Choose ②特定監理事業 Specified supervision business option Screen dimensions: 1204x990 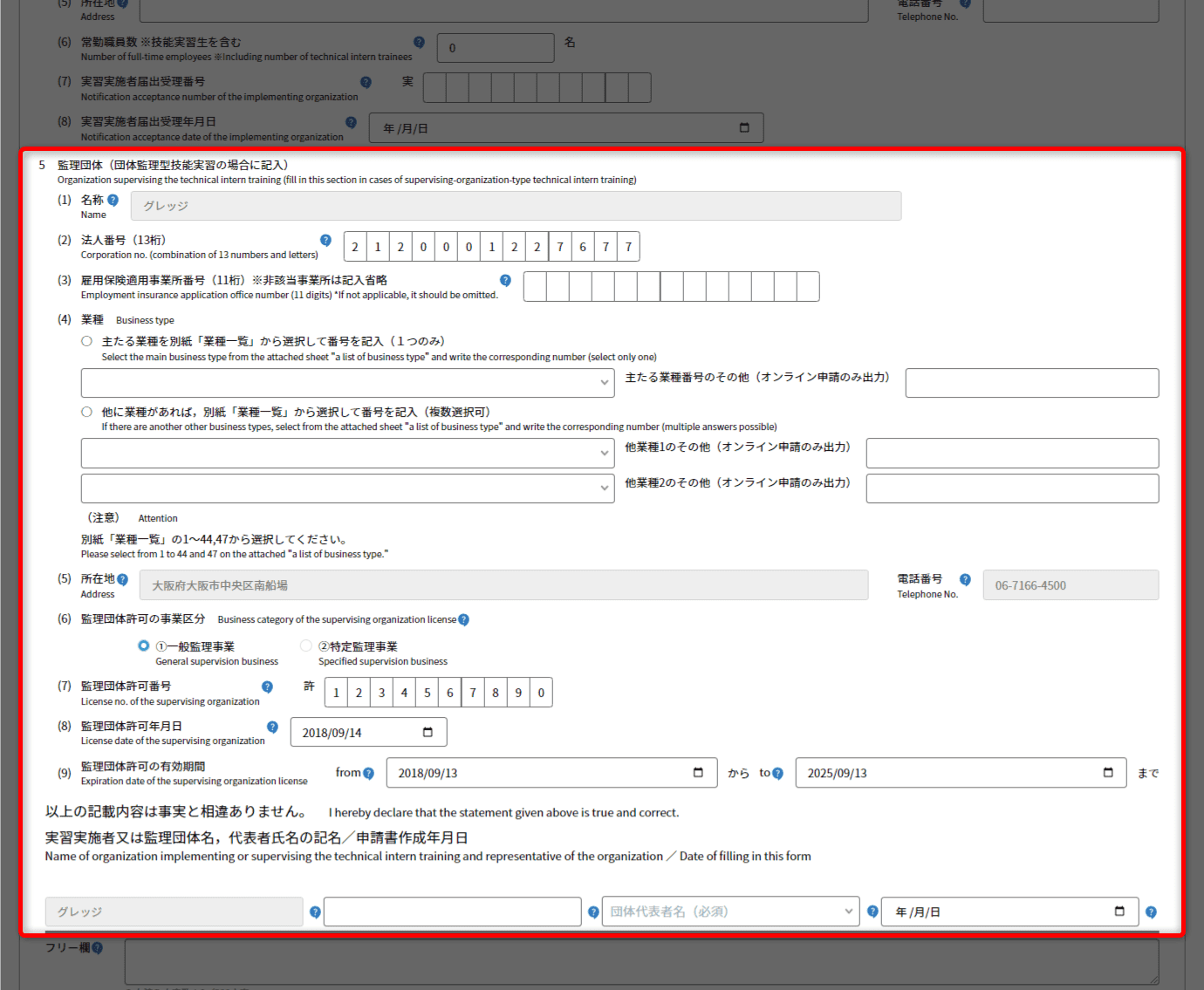tap(305, 645)
